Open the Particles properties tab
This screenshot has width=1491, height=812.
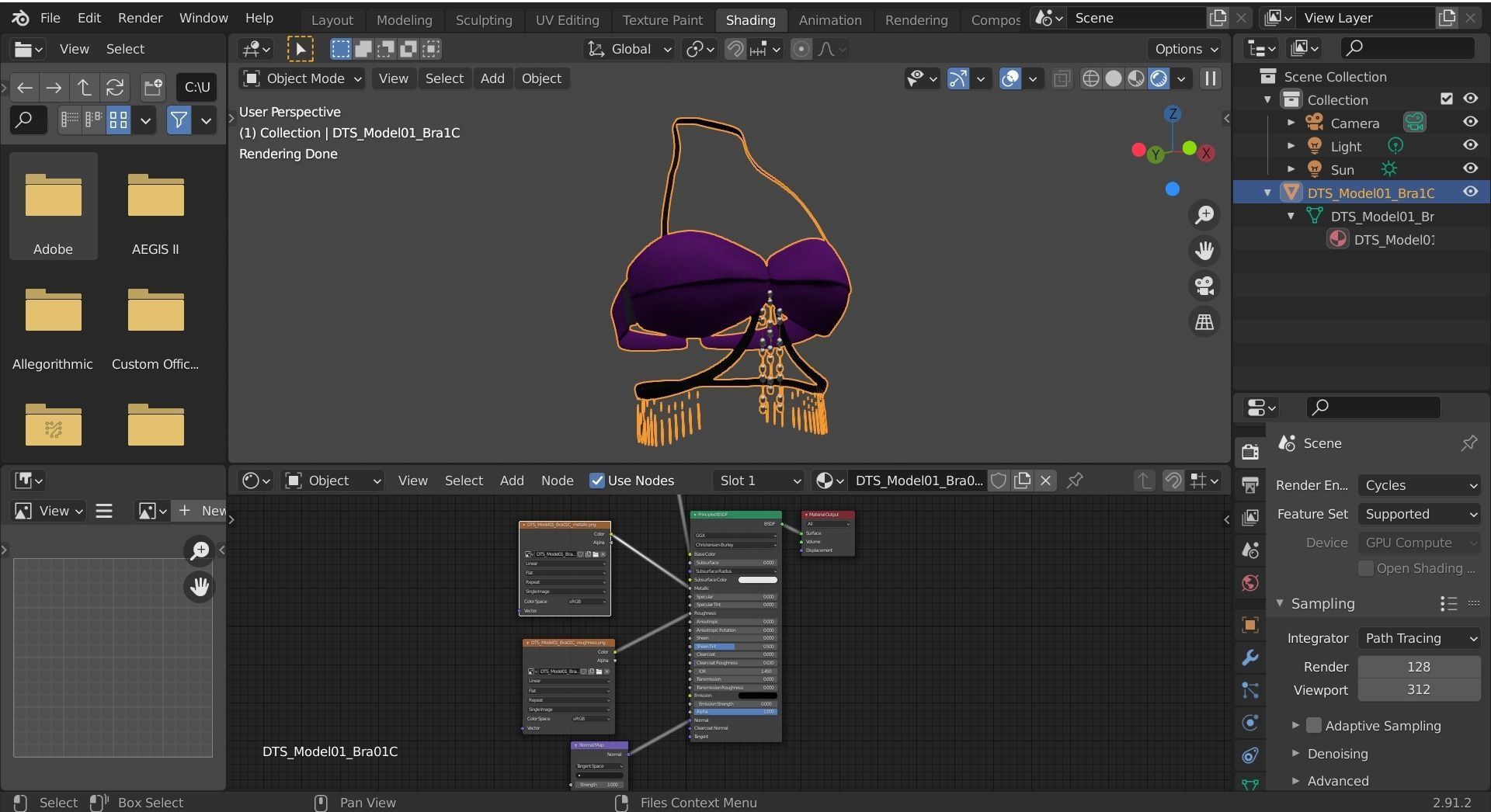click(x=1249, y=690)
